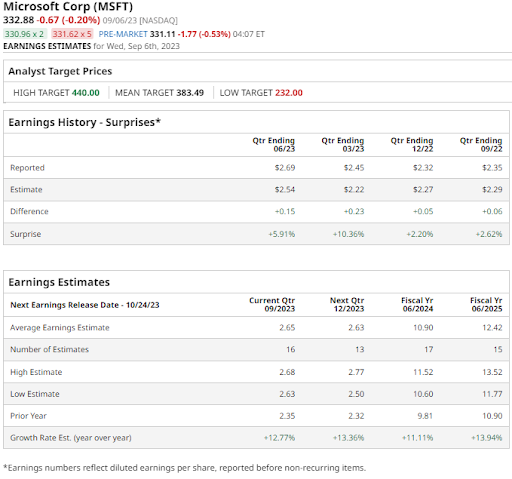Click the Next Qtr 12/2023 column header
This screenshot has height=479, width=512.
point(347,305)
